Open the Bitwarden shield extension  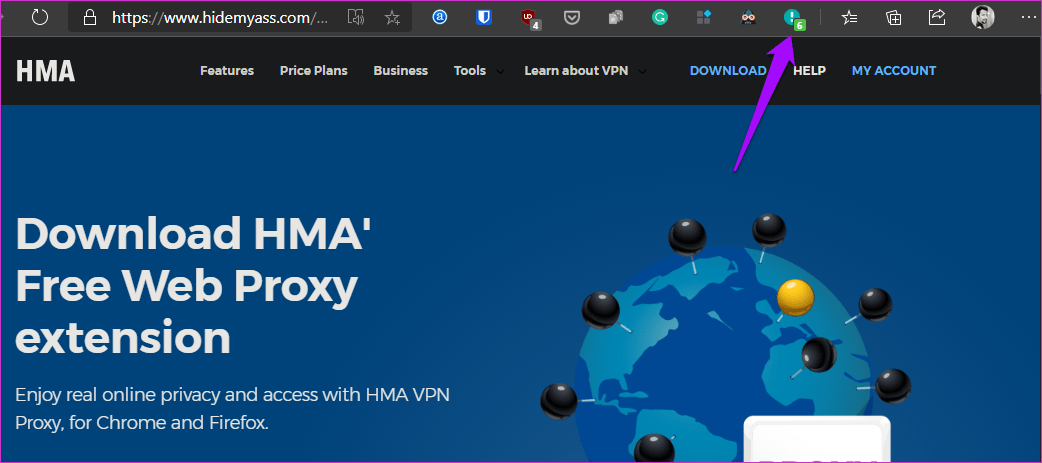click(x=483, y=17)
